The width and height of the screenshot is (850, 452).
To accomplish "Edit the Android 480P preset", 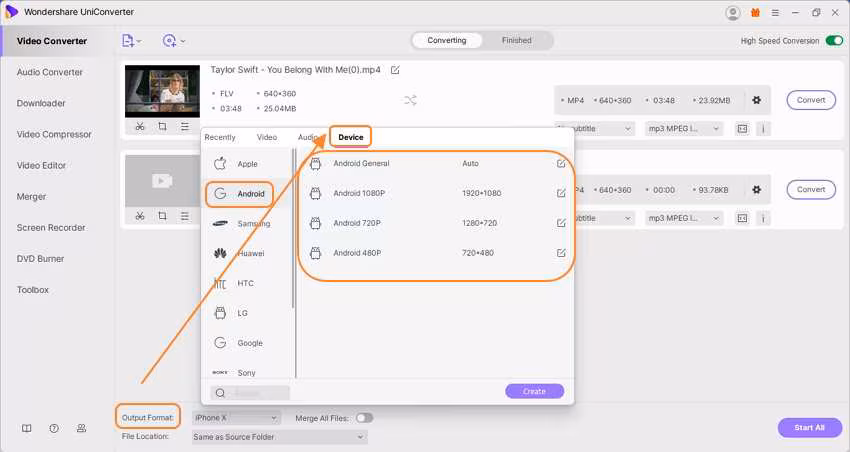I will [561, 253].
